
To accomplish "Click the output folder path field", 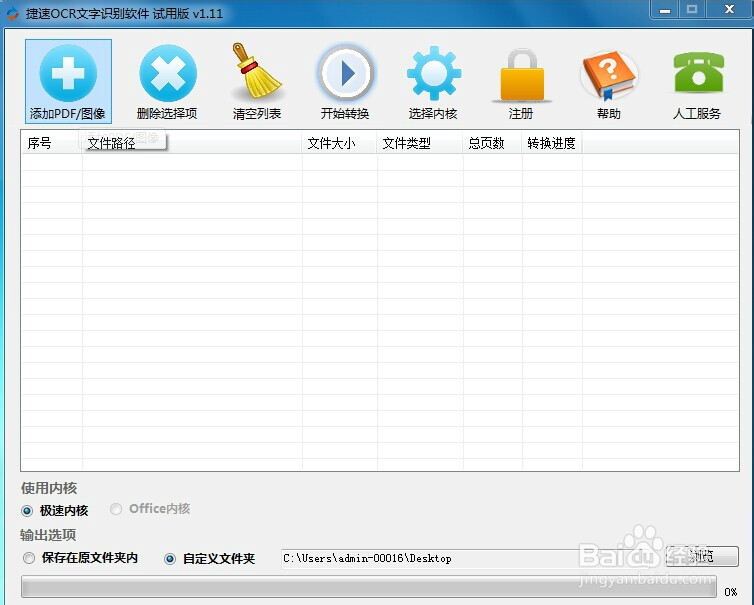I will click(x=471, y=558).
